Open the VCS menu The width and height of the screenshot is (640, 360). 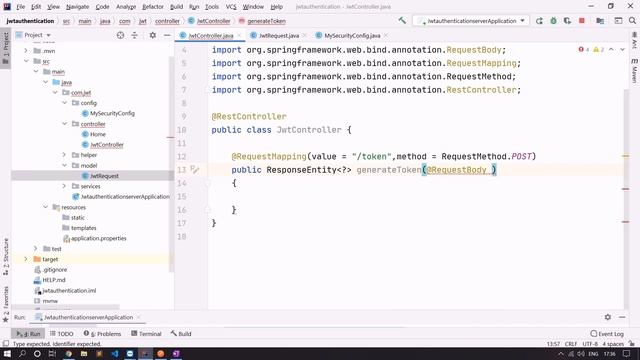(x=231, y=7)
